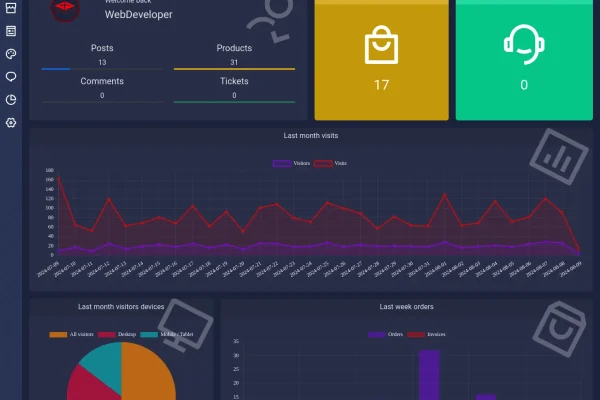Screen dimensions: 600x400
Task: Open the Posts statistic showing 13
Action: [x=102, y=55]
